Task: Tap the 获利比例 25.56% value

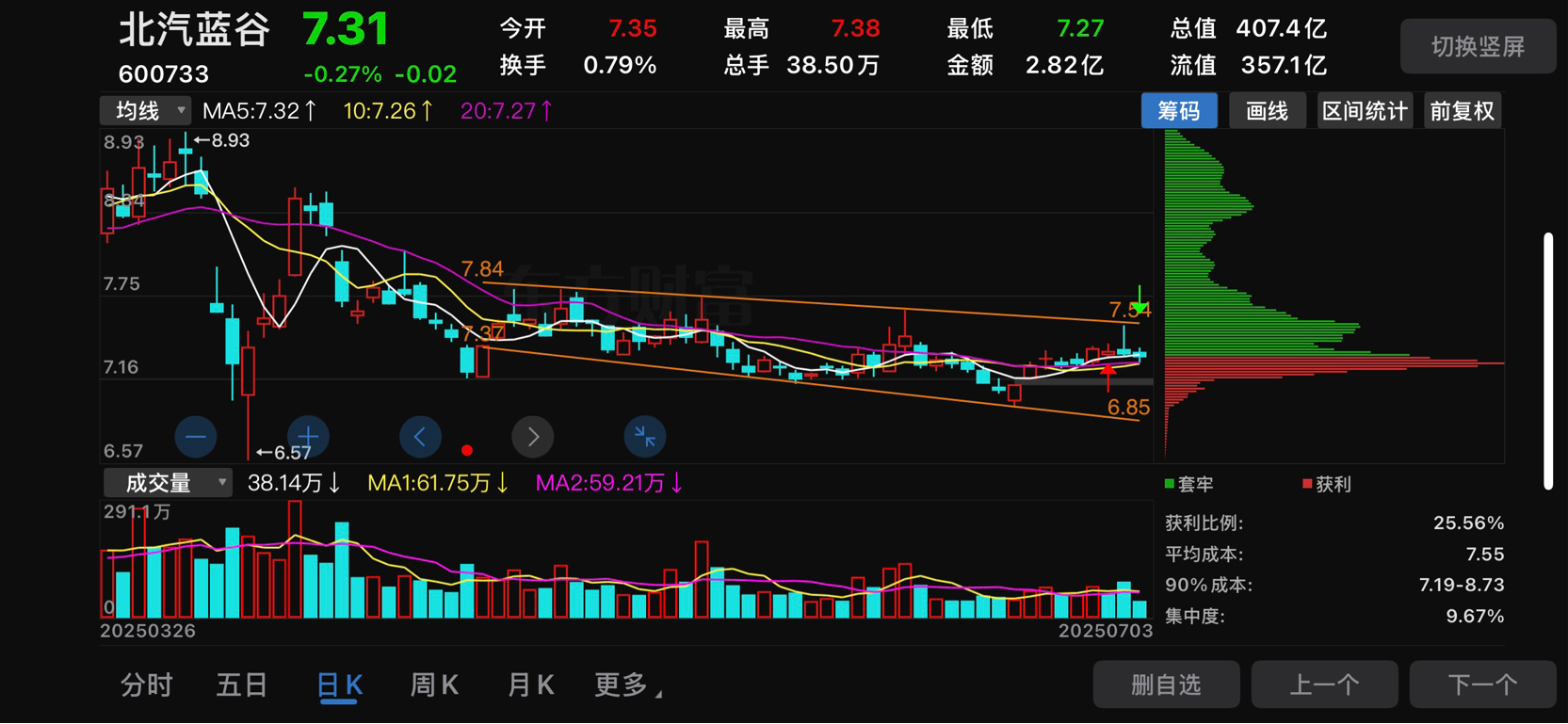Action: [1468, 523]
